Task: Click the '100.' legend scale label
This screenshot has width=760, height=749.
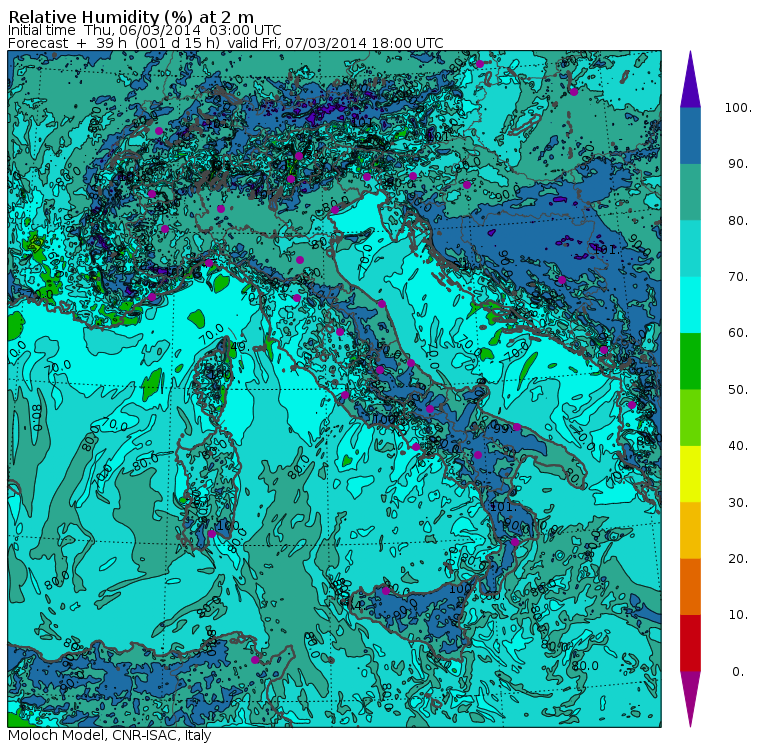Action: click(x=738, y=108)
